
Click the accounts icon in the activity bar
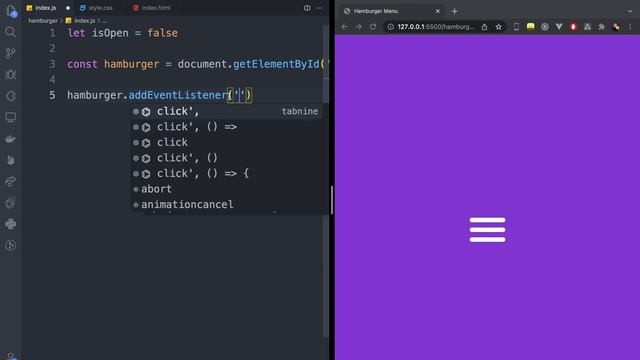[x=11, y=356]
